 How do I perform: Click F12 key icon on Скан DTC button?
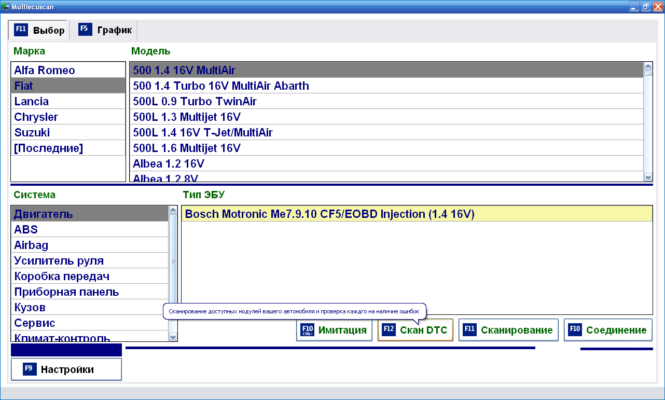point(388,330)
